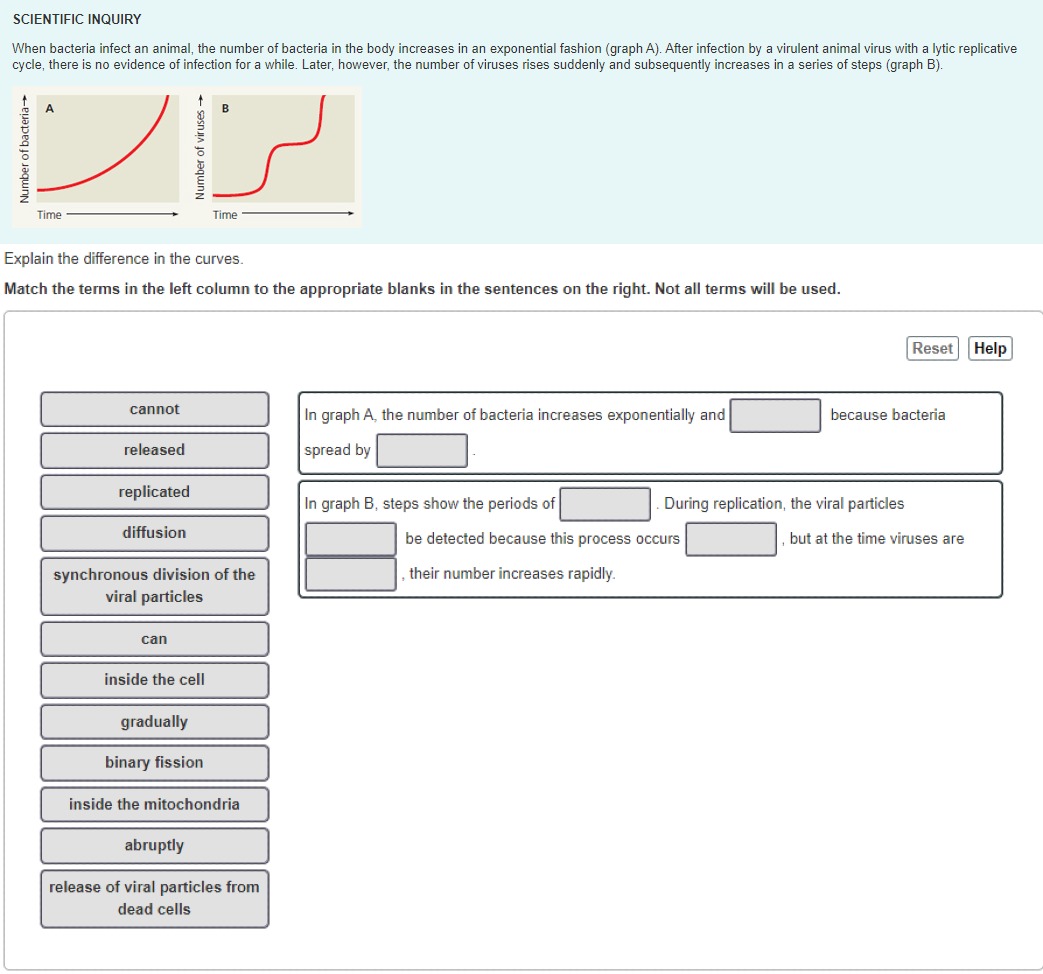Click the blank before "be detected because"
This screenshot has width=1043, height=974.
pyautogui.click(x=349, y=539)
